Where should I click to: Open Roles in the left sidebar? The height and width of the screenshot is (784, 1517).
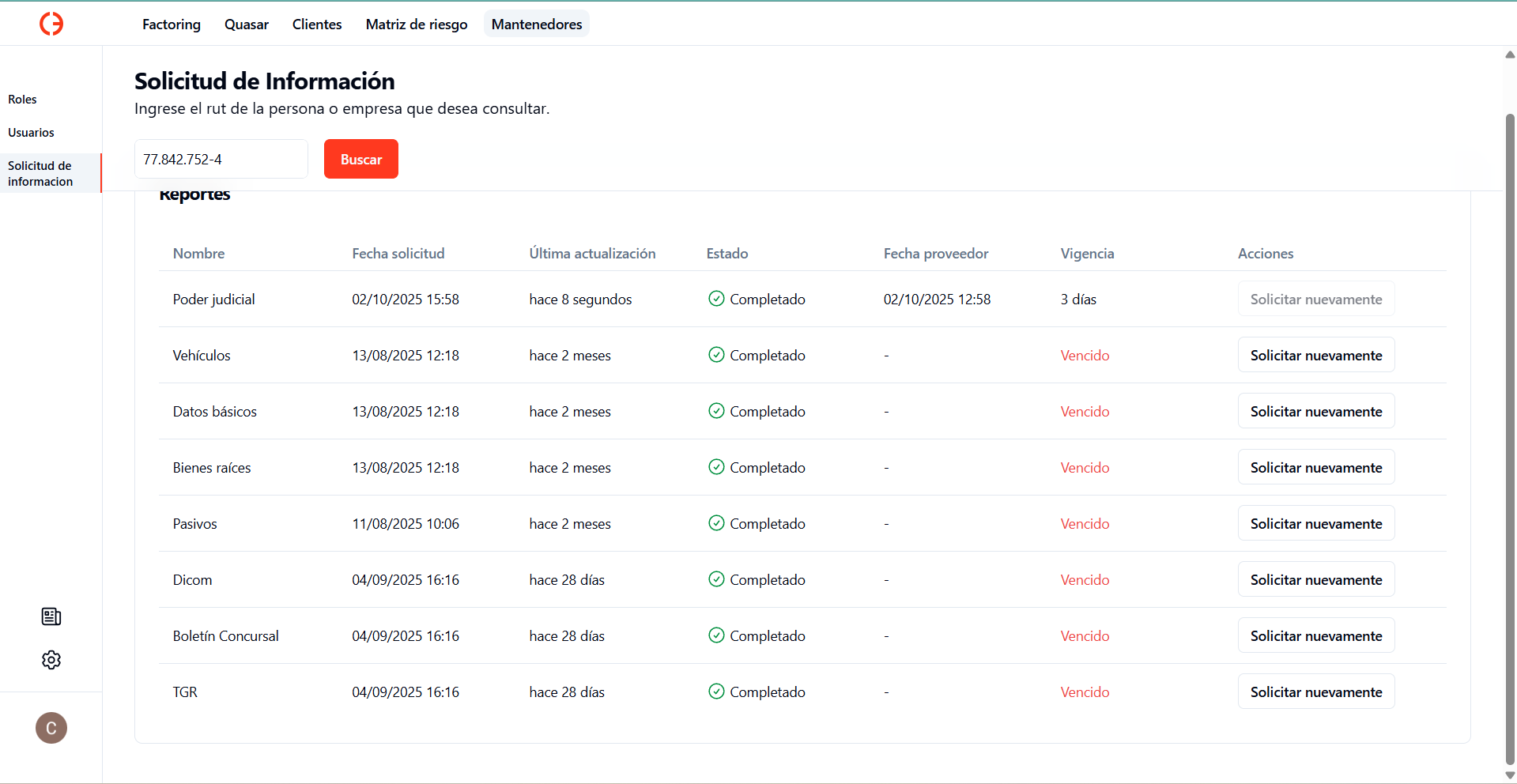point(23,100)
